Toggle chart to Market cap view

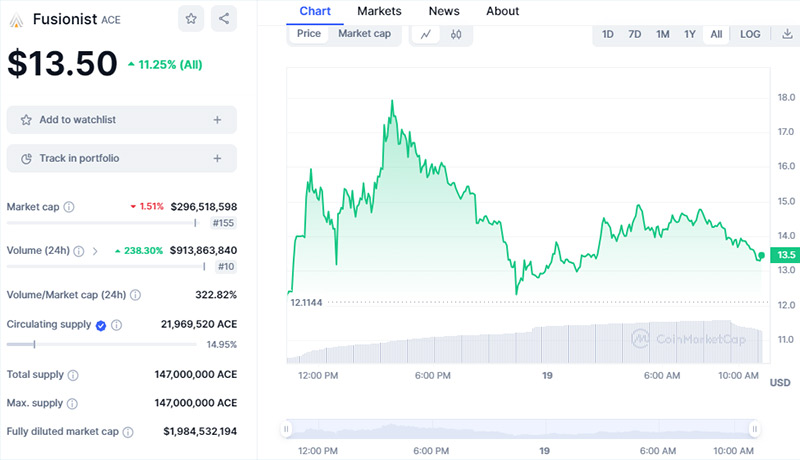click(x=364, y=34)
